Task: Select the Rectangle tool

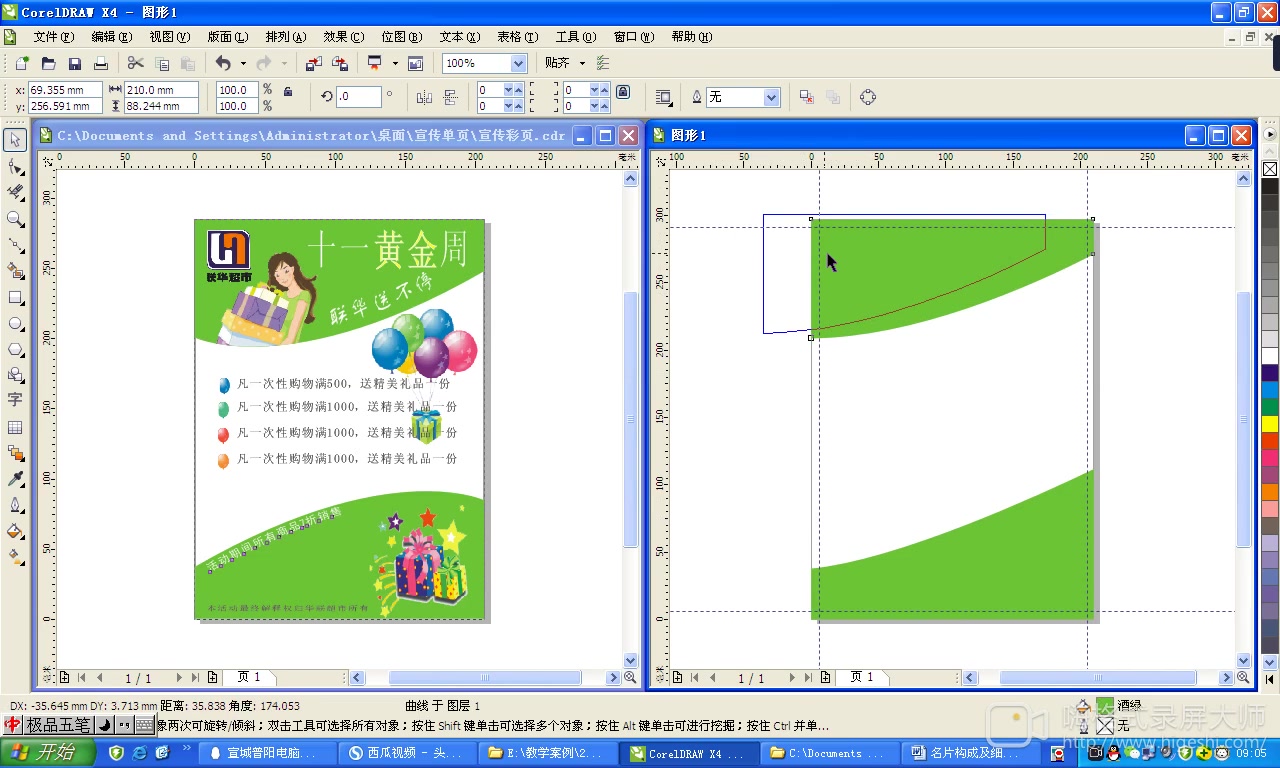Action: point(15,297)
